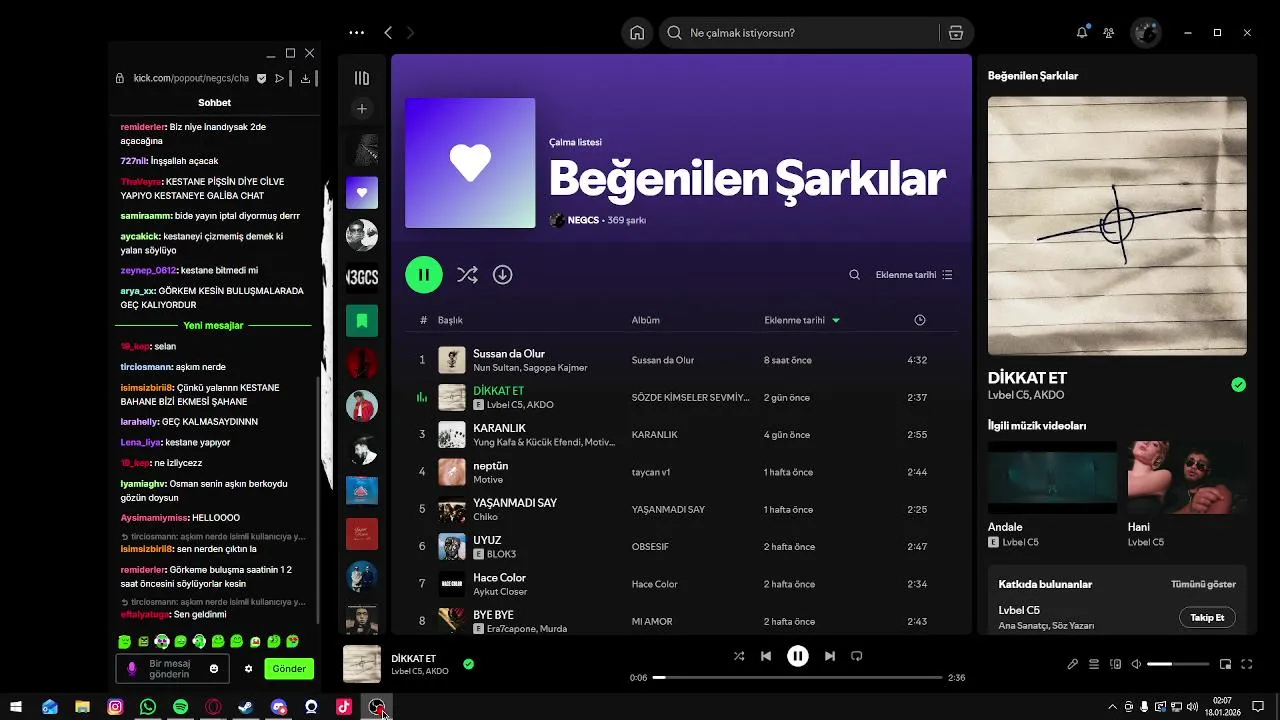Open Kick chat settings gear
This screenshot has width=1280, height=720.
(x=249, y=668)
